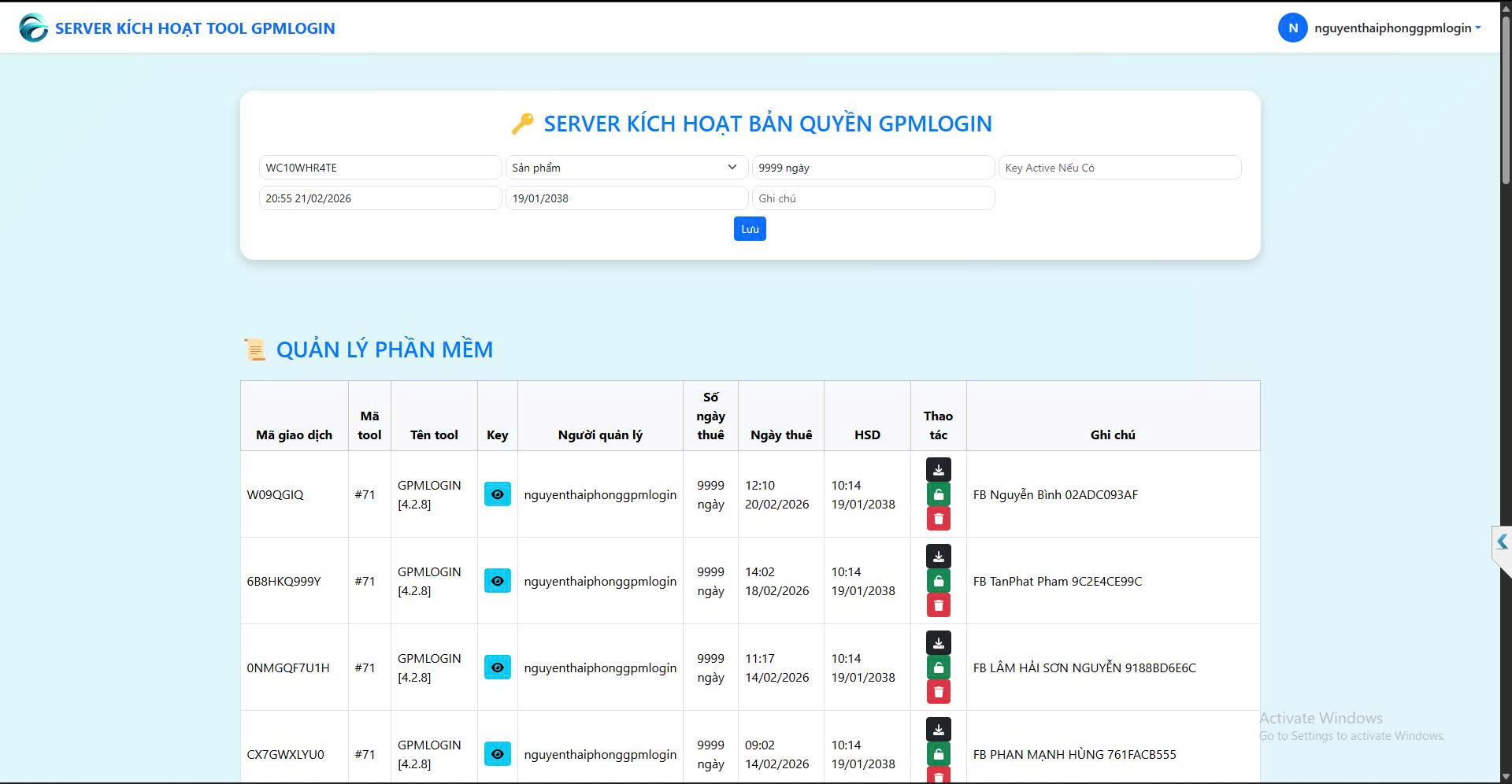Unlock the CX7GWXLYU0 license row
This screenshot has width=1512, height=784.
tap(938, 754)
